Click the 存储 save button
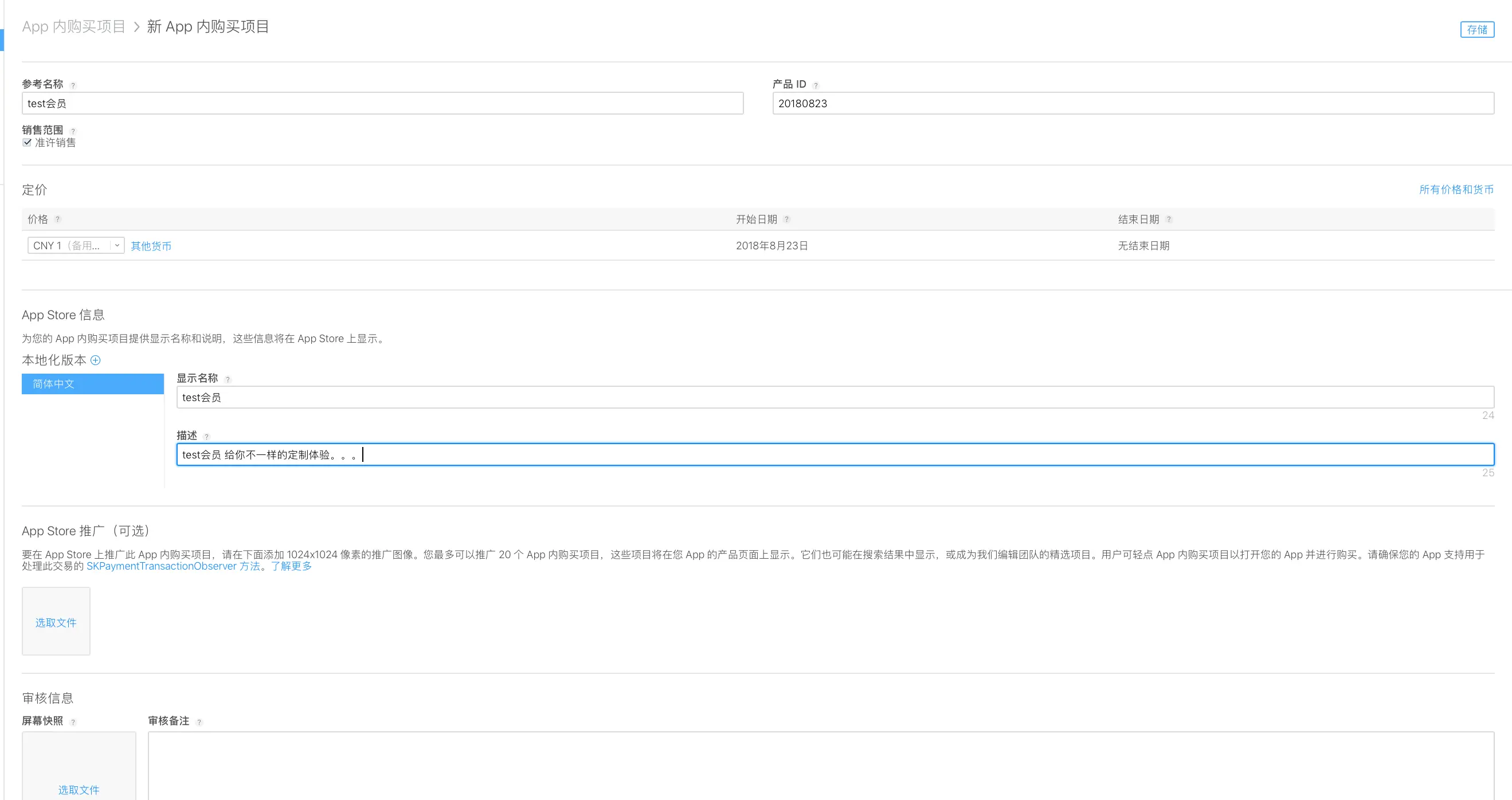1512x800 pixels. coord(1477,29)
